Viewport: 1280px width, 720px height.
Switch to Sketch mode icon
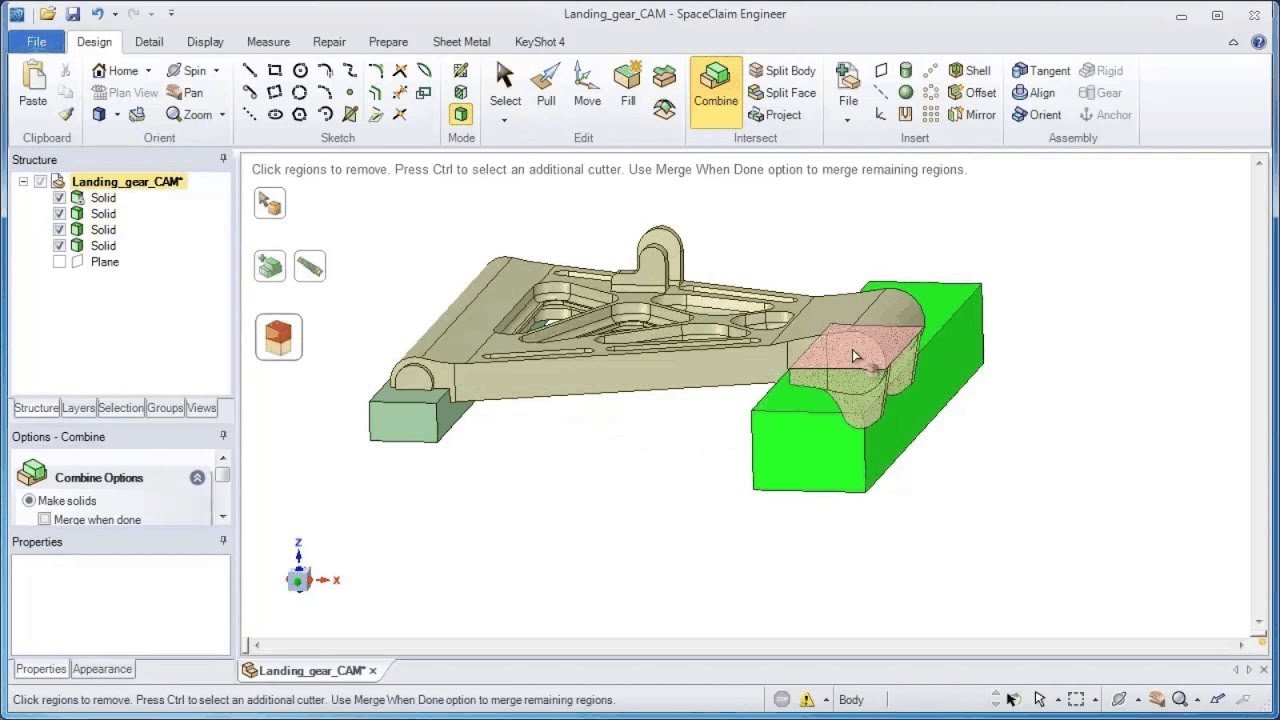461,71
